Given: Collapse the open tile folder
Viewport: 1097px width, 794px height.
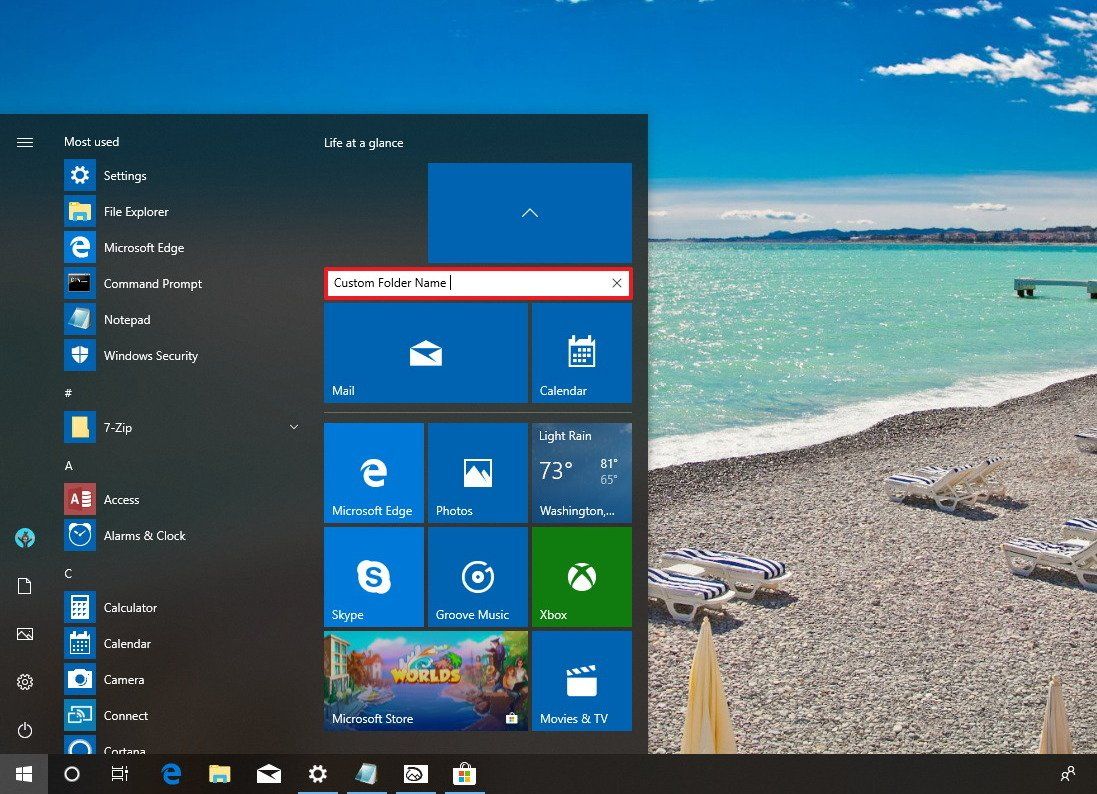Looking at the screenshot, I should click(x=529, y=212).
